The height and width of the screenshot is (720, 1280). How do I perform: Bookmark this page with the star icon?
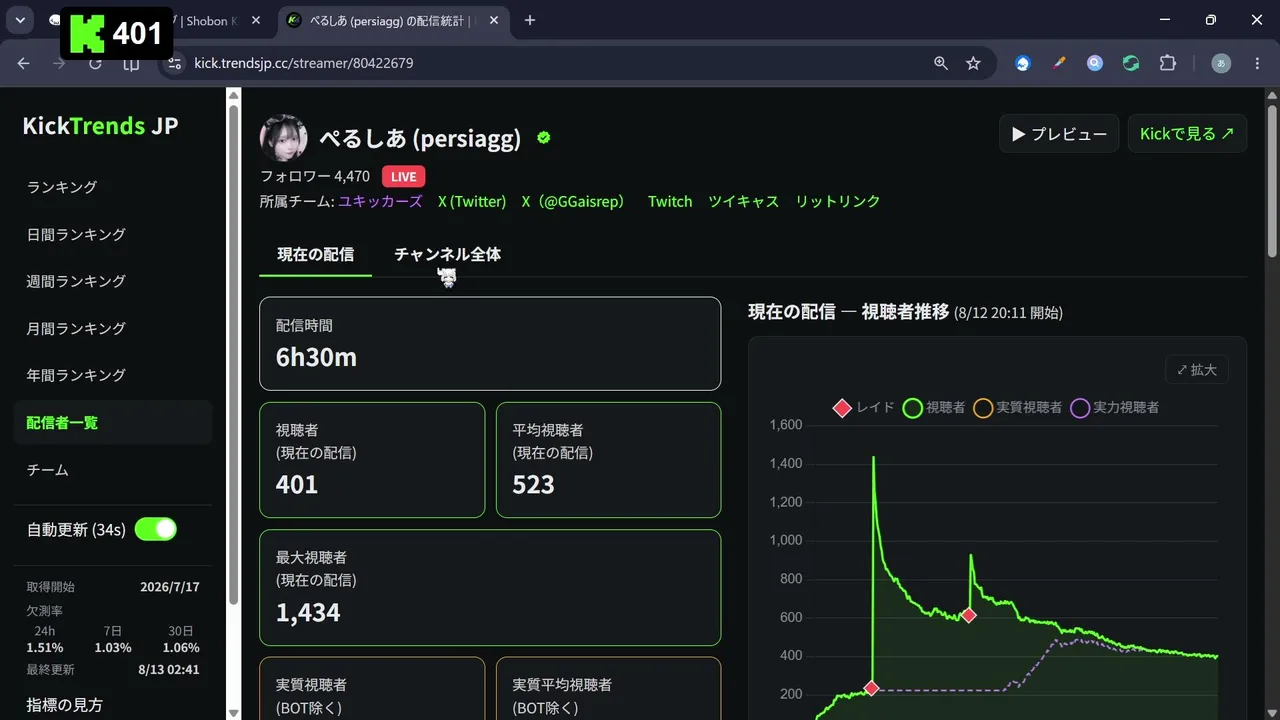pyautogui.click(x=973, y=63)
